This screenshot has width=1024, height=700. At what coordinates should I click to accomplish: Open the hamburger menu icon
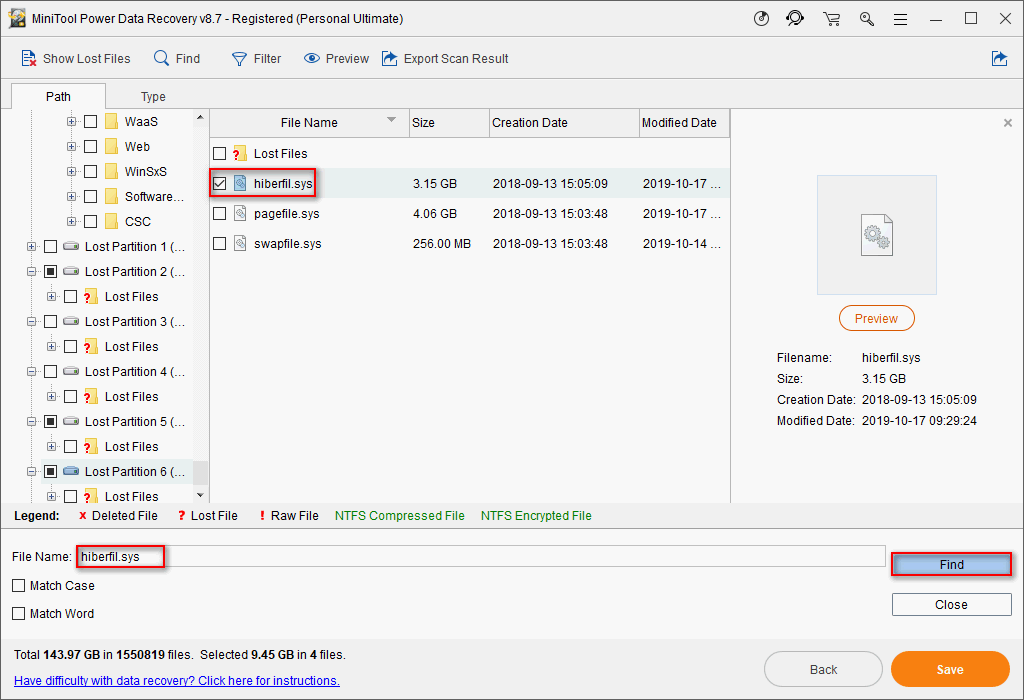tap(901, 19)
